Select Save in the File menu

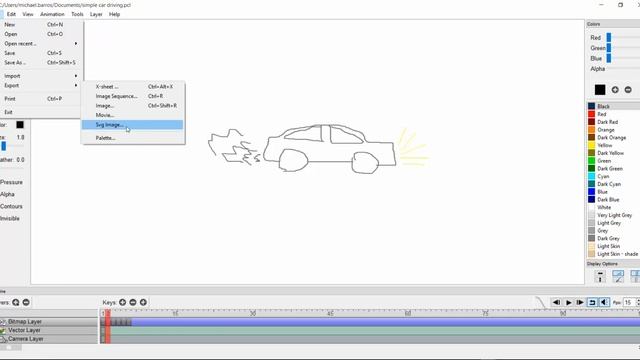coord(41,53)
